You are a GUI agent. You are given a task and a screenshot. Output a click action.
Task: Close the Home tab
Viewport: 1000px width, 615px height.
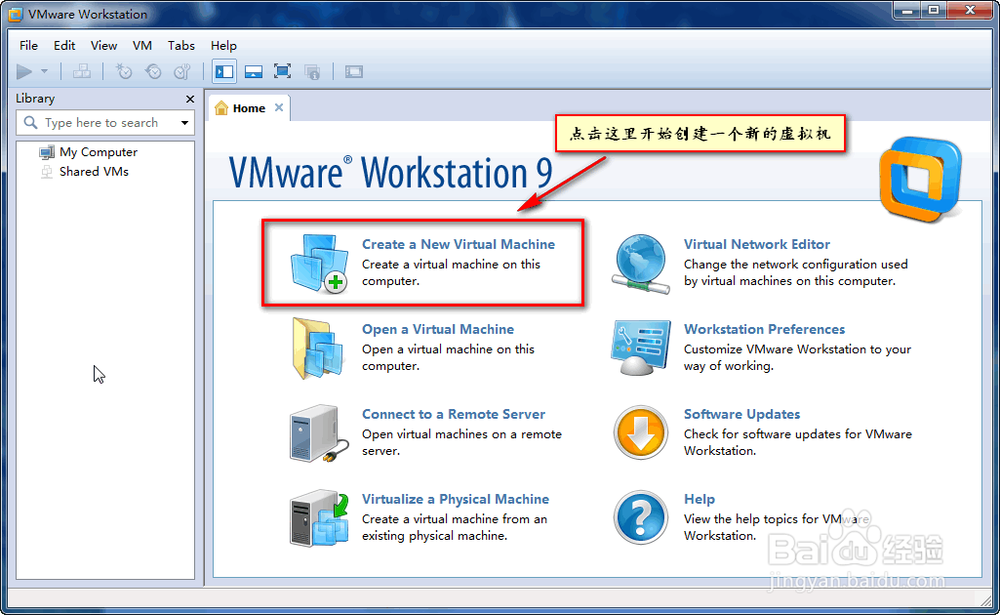(x=279, y=107)
